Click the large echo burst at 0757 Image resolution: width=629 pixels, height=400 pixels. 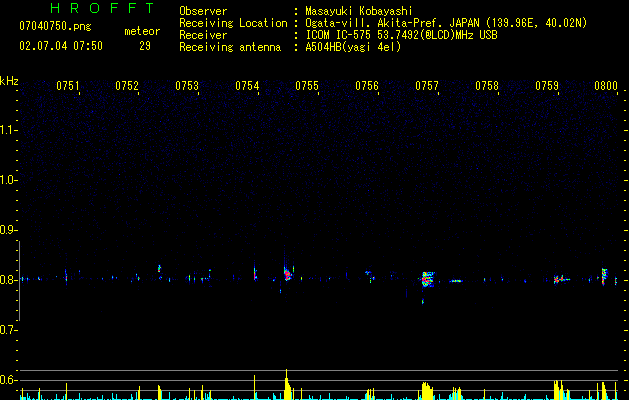(428, 279)
